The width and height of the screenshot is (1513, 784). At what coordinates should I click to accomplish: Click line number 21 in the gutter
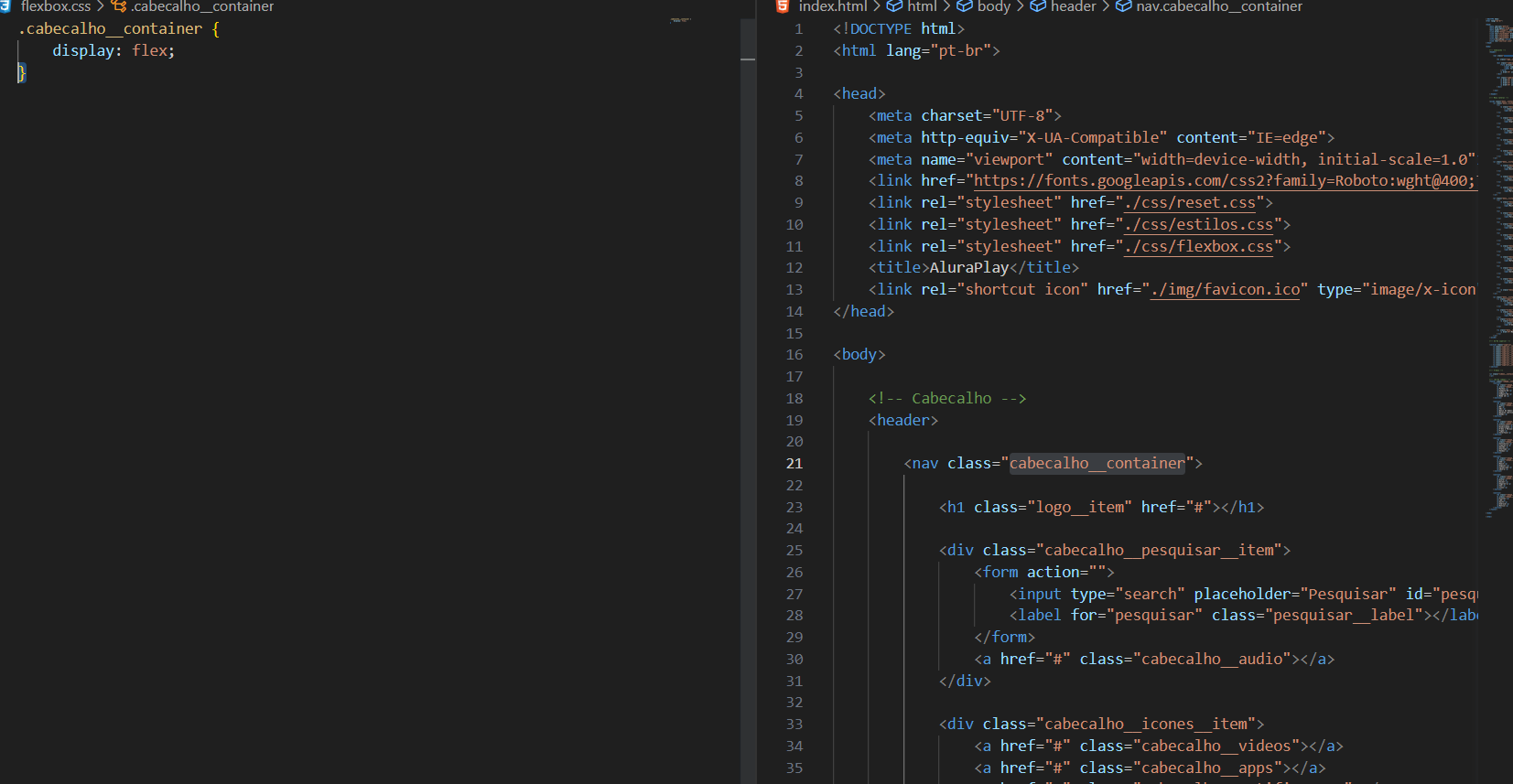click(x=794, y=464)
